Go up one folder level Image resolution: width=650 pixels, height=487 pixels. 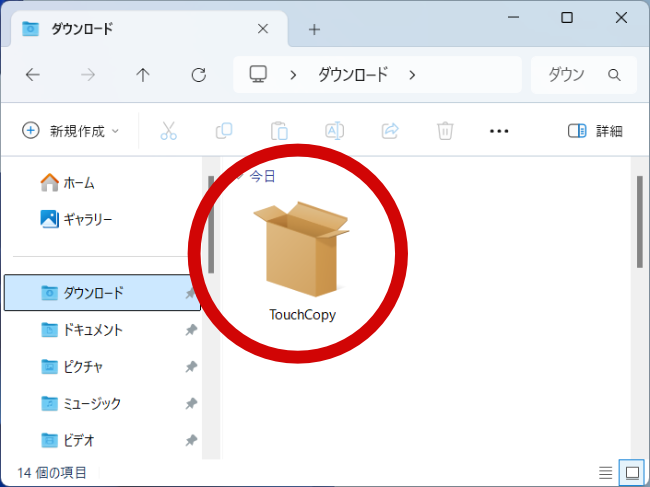[x=143, y=75]
